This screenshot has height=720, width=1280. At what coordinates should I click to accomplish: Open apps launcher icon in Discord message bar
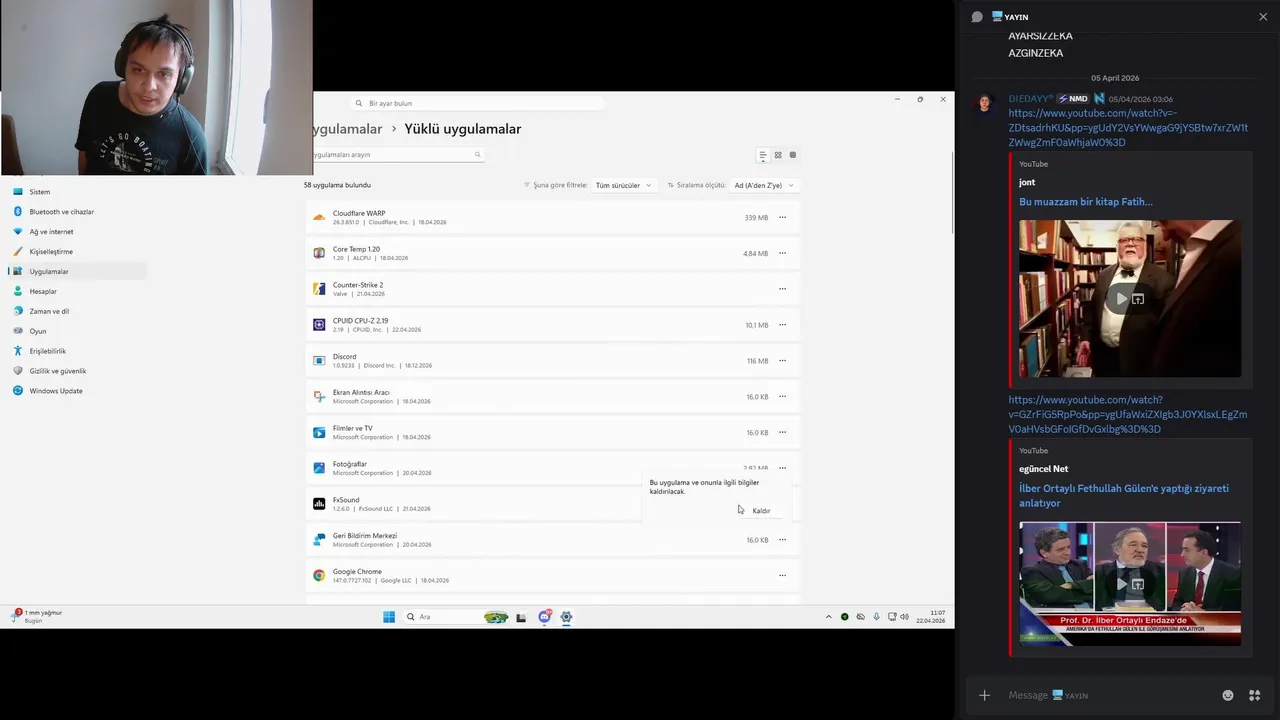click(x=1254, y=695)
